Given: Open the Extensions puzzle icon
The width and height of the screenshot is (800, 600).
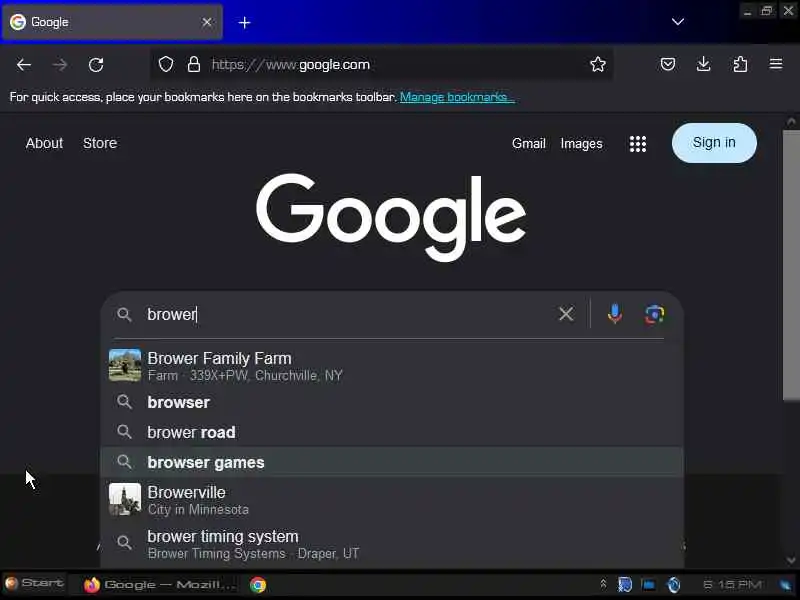Looking at the screenshot, I should (x=740, y=64).
